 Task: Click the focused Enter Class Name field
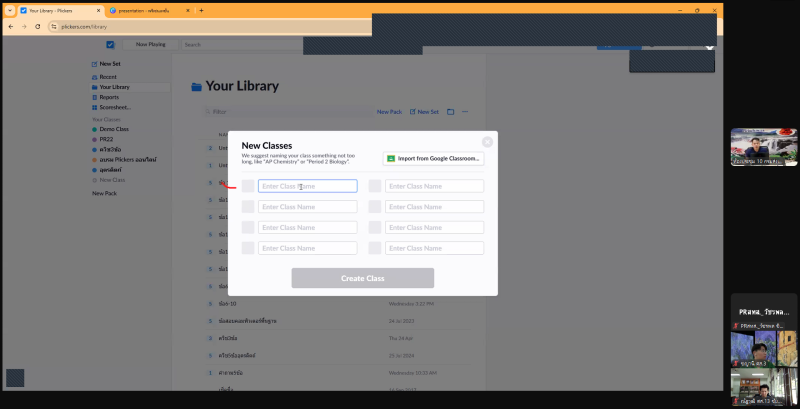coord(308,186)
